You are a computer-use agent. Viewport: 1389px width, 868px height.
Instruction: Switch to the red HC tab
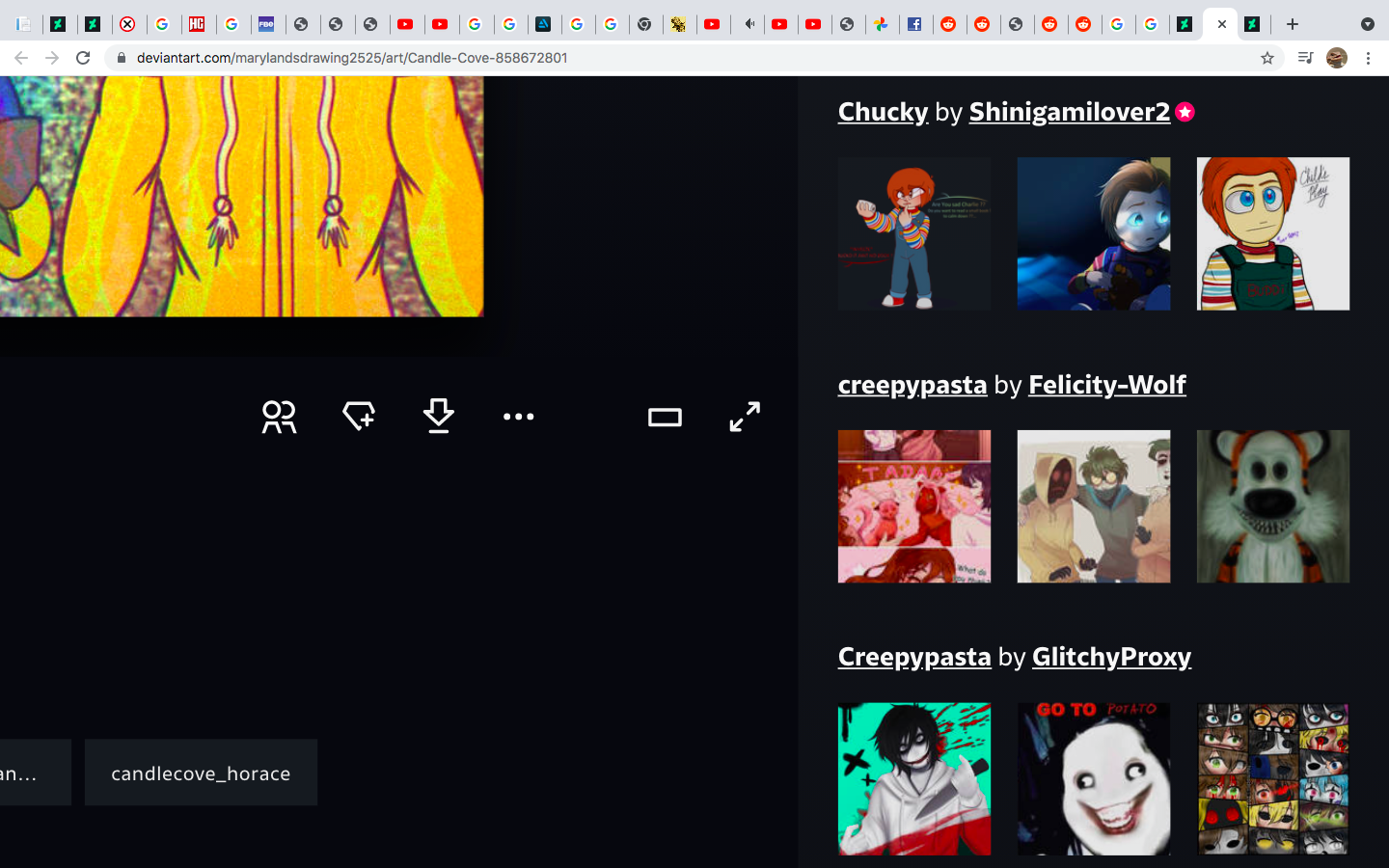[197, 24]
